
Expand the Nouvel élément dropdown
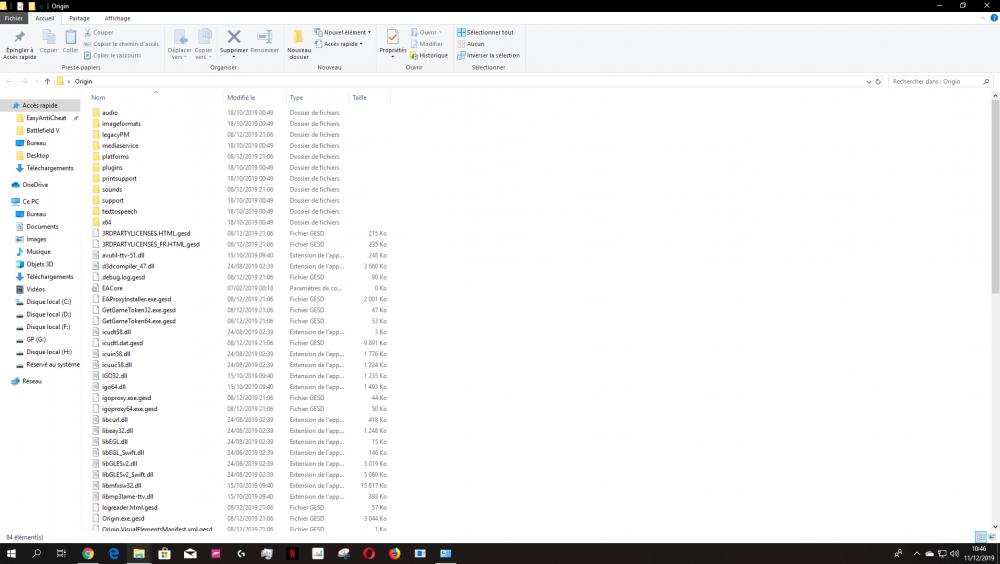[342, 33]
